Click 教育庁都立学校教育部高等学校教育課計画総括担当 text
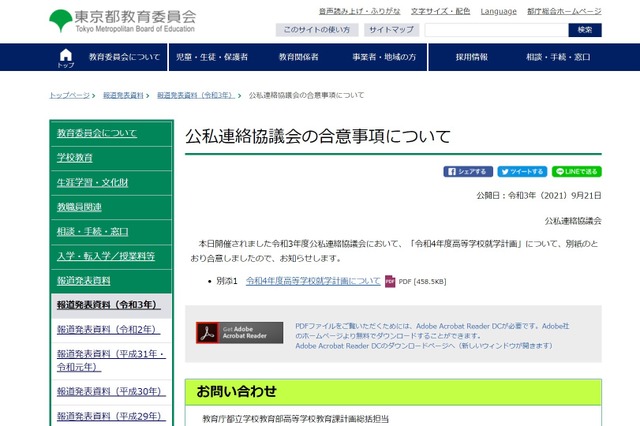The width and height of the screenshot is (640, 426). tap(296, 419)
